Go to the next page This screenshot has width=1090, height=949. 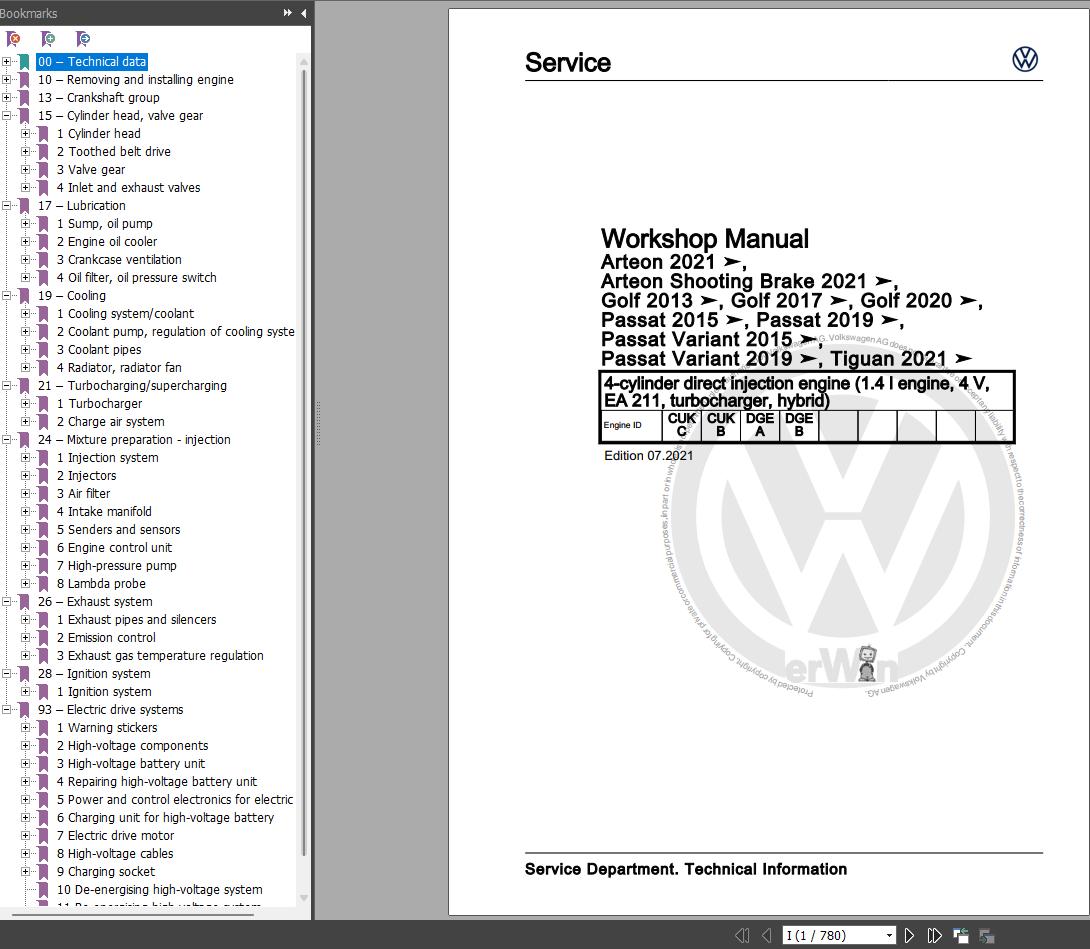click(x=909, y=936)
